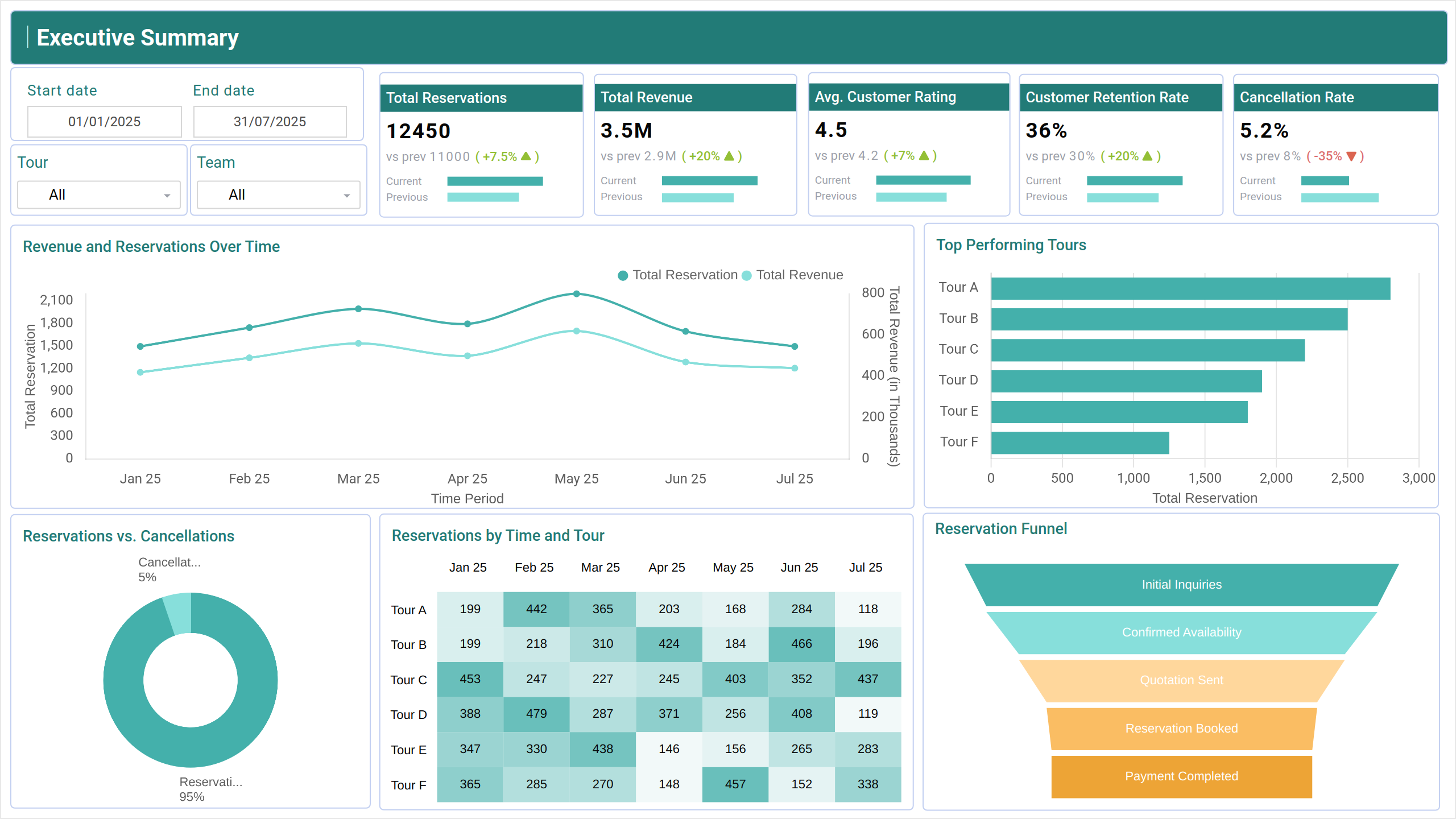Click the 3.5M Total Revenue value
This screenshot has width=1456, height=819.
pyautogui.click(x=626, y=131)
